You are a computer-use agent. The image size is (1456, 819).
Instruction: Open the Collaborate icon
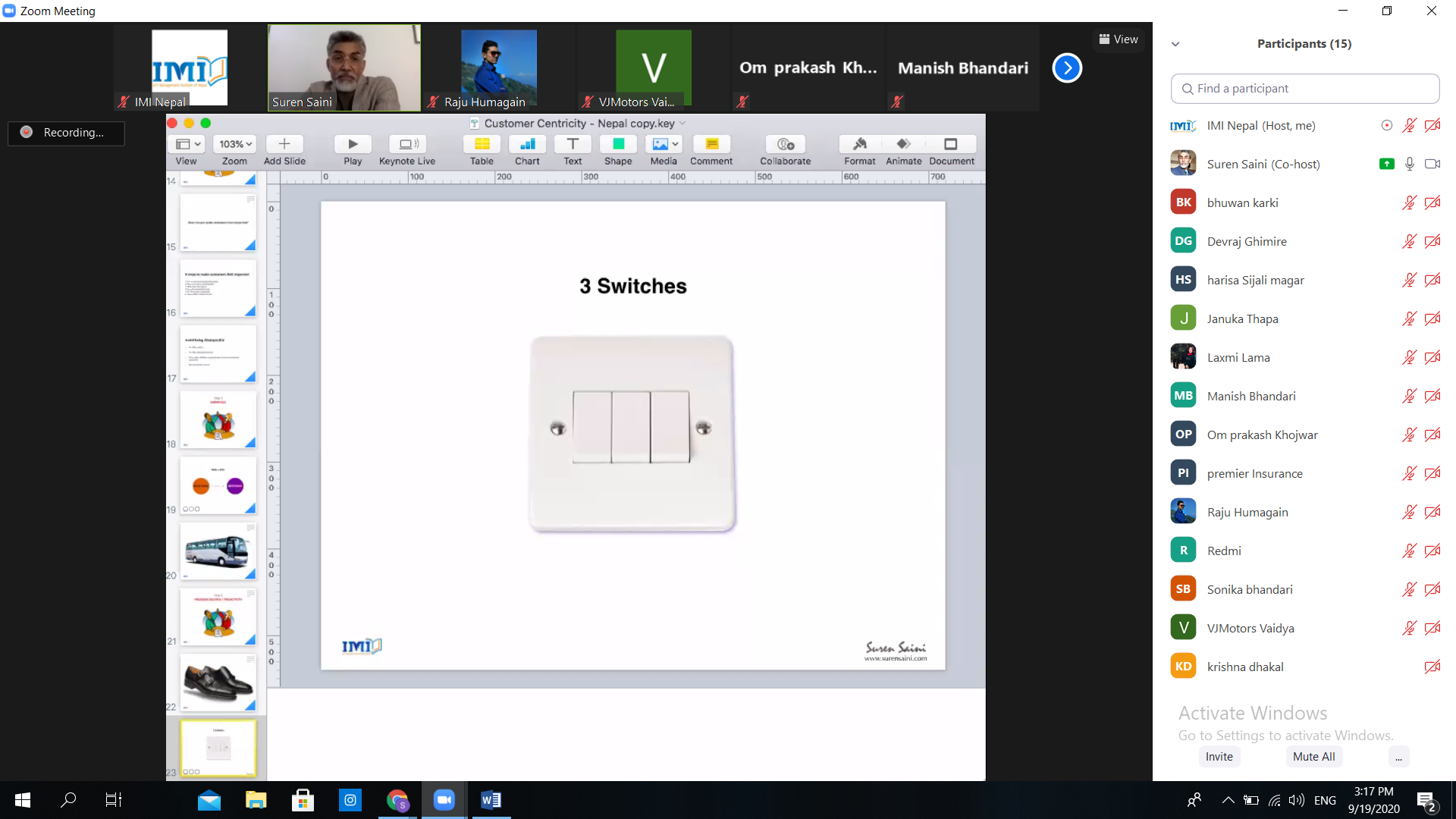[786, 144]
